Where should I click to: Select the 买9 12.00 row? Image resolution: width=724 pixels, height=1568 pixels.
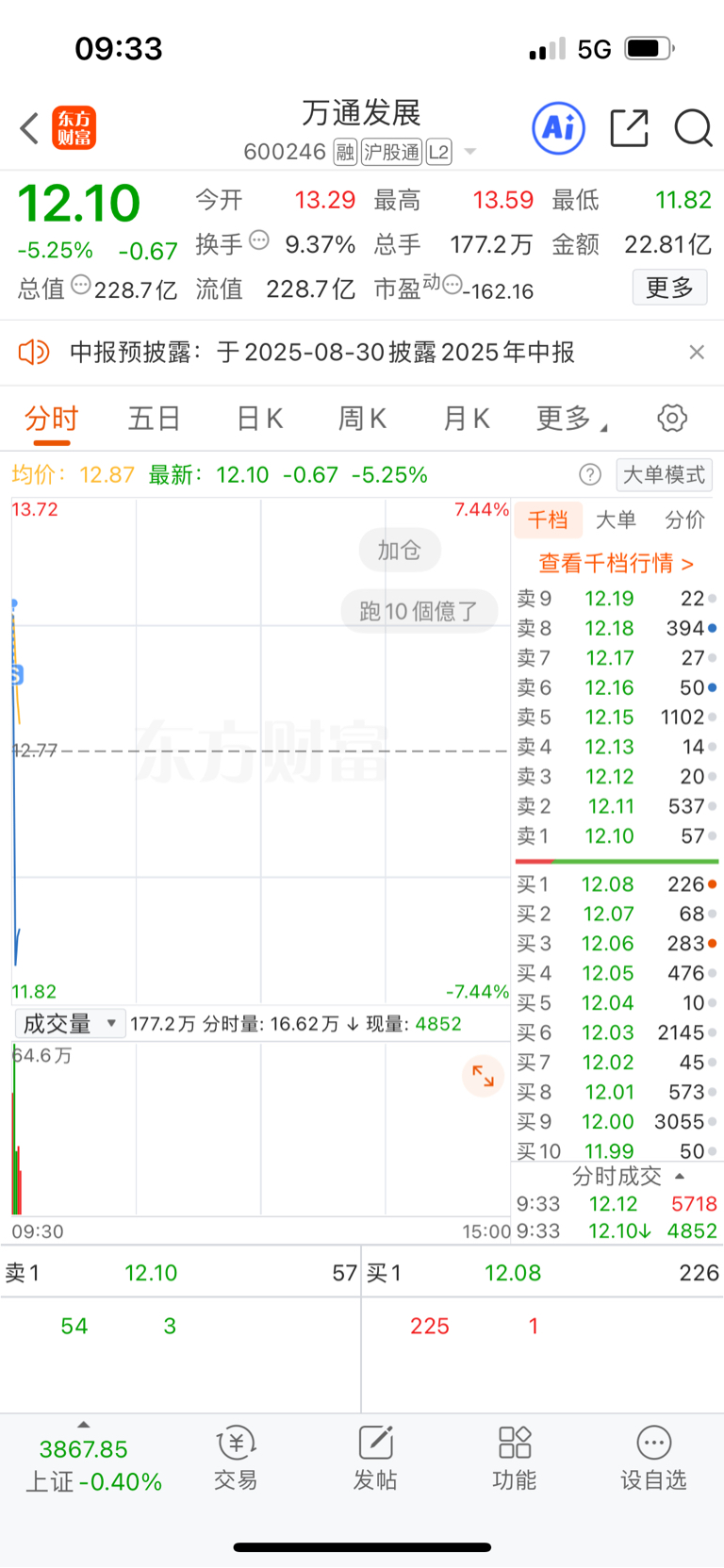[x=617, y=1122]
